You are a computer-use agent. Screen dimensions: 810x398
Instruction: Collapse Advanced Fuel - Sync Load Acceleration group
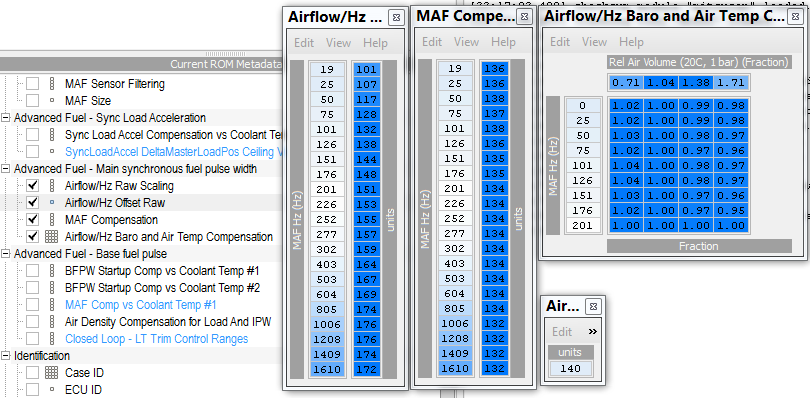tap(6, 118)
